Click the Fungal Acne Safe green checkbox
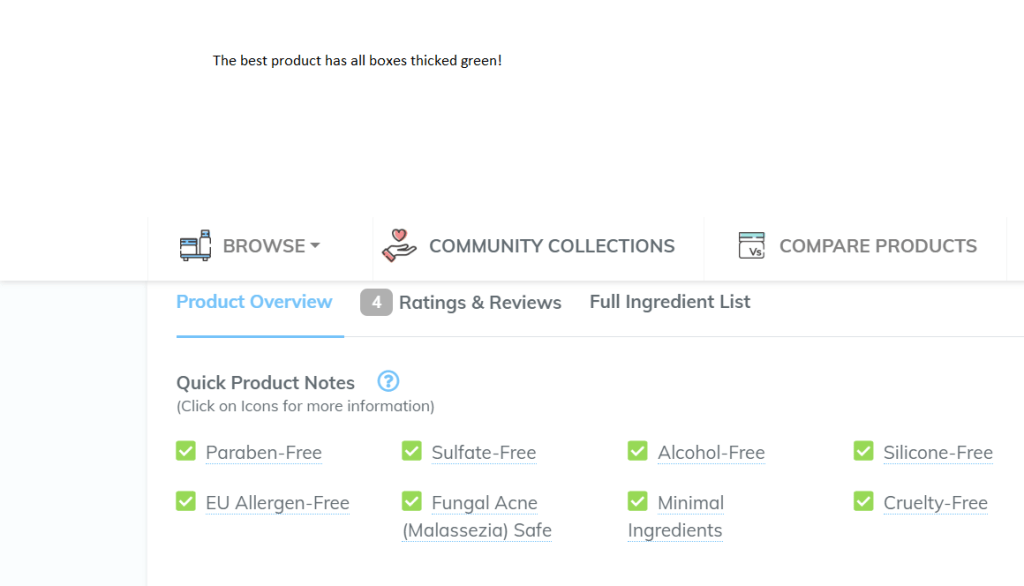This screenshot has height=586, width=1024. pyautogui.click(x=411, y=501)
